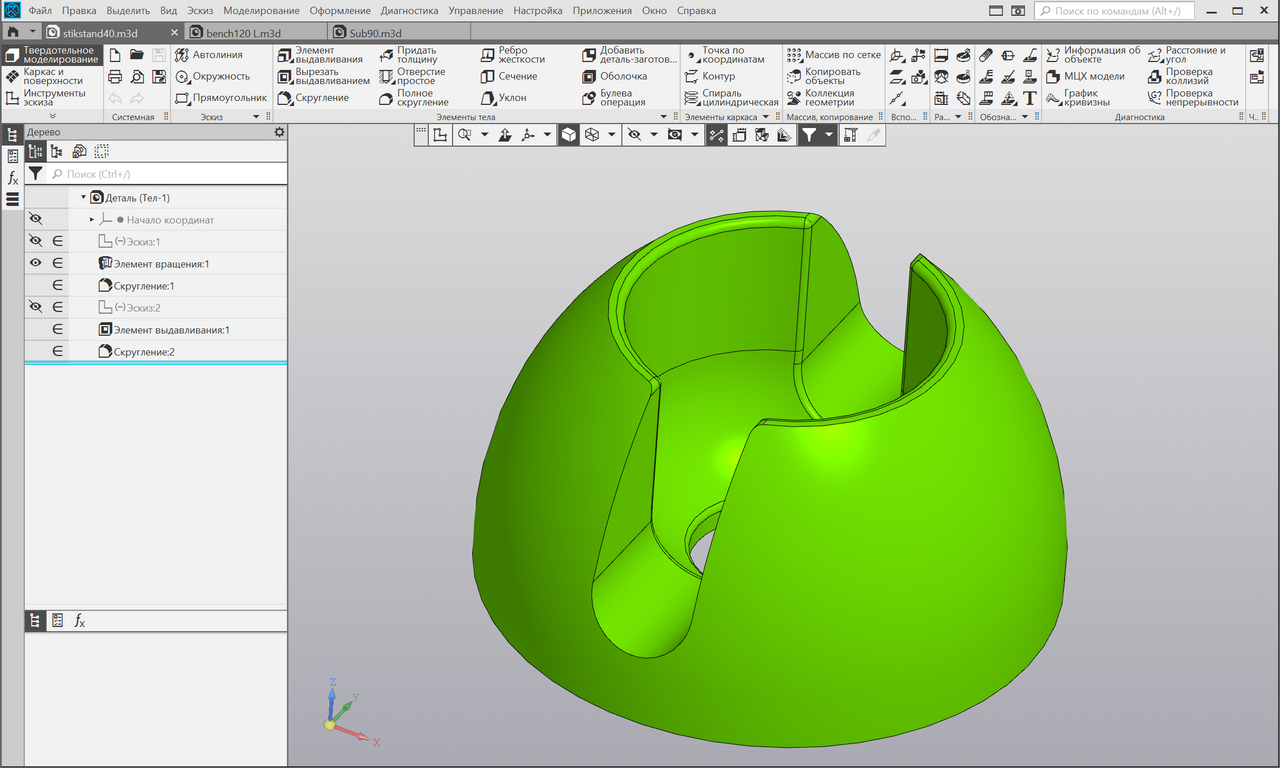Choose the Окружность tool
Screen dimensions: 1280x768
point(212,76)
